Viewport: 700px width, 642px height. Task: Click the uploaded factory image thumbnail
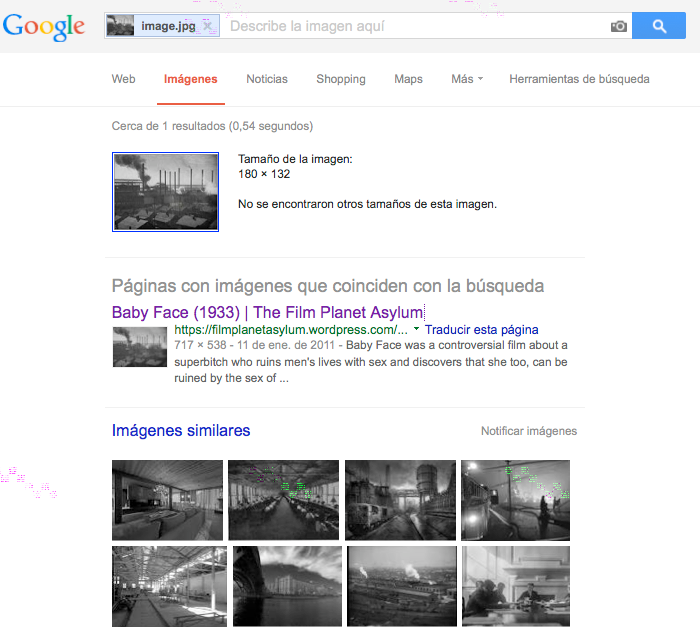pyautogui.click(x=165, y=192)
